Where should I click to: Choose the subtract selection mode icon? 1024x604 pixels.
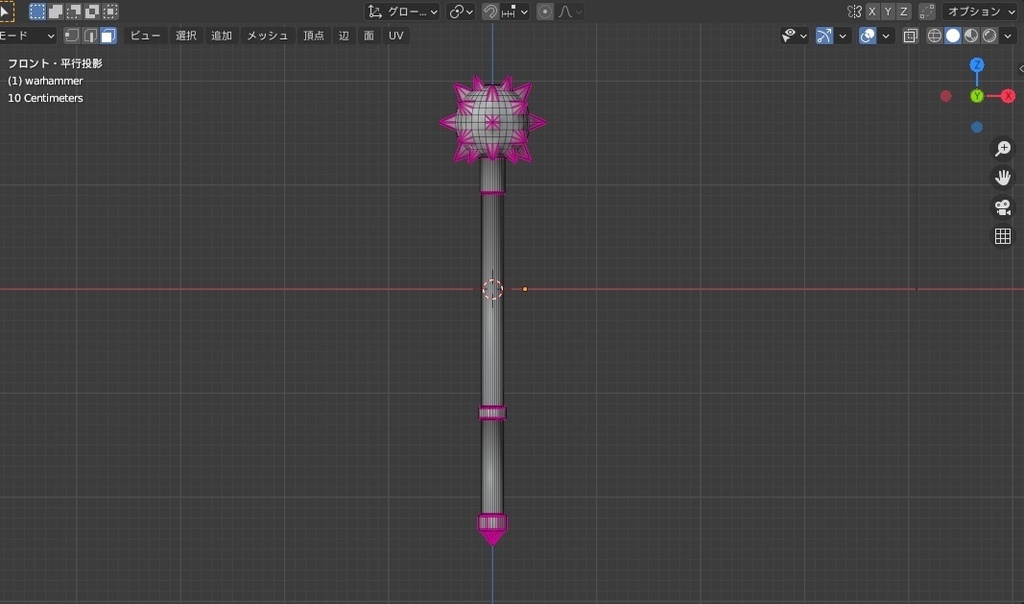click(74, 11)
